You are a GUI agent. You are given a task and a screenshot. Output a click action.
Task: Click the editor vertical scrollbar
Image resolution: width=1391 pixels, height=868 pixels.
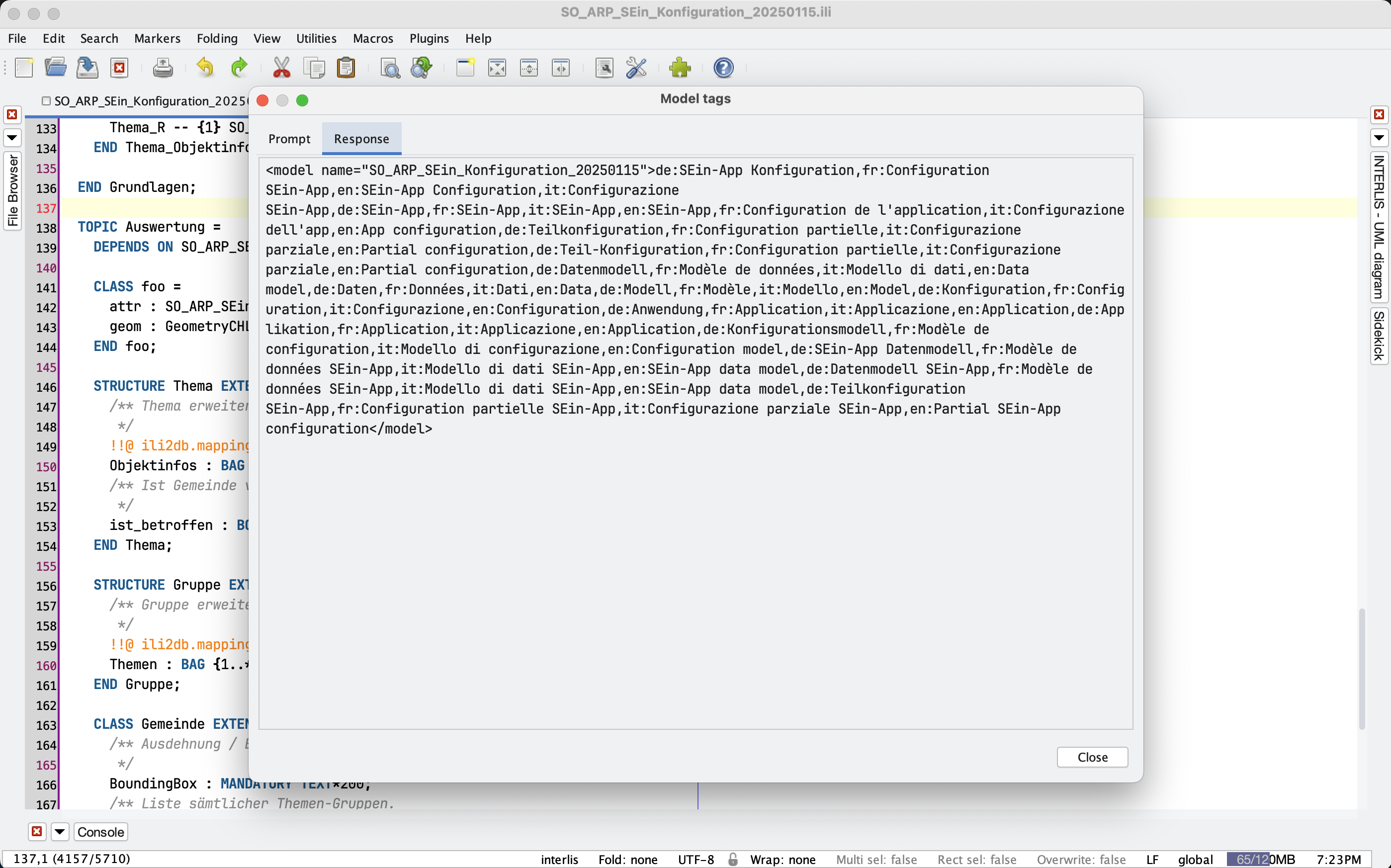1362,669
